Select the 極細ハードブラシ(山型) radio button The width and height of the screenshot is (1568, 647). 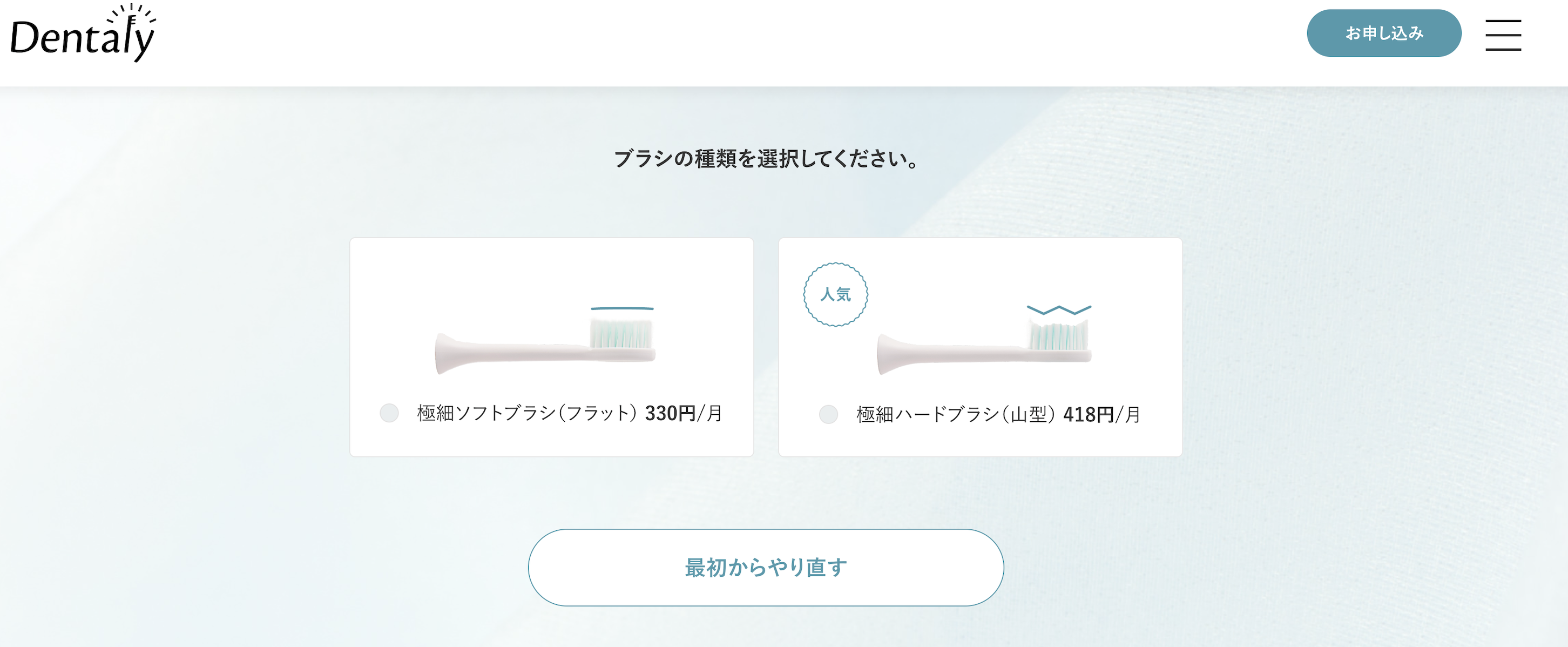[828, 414]
